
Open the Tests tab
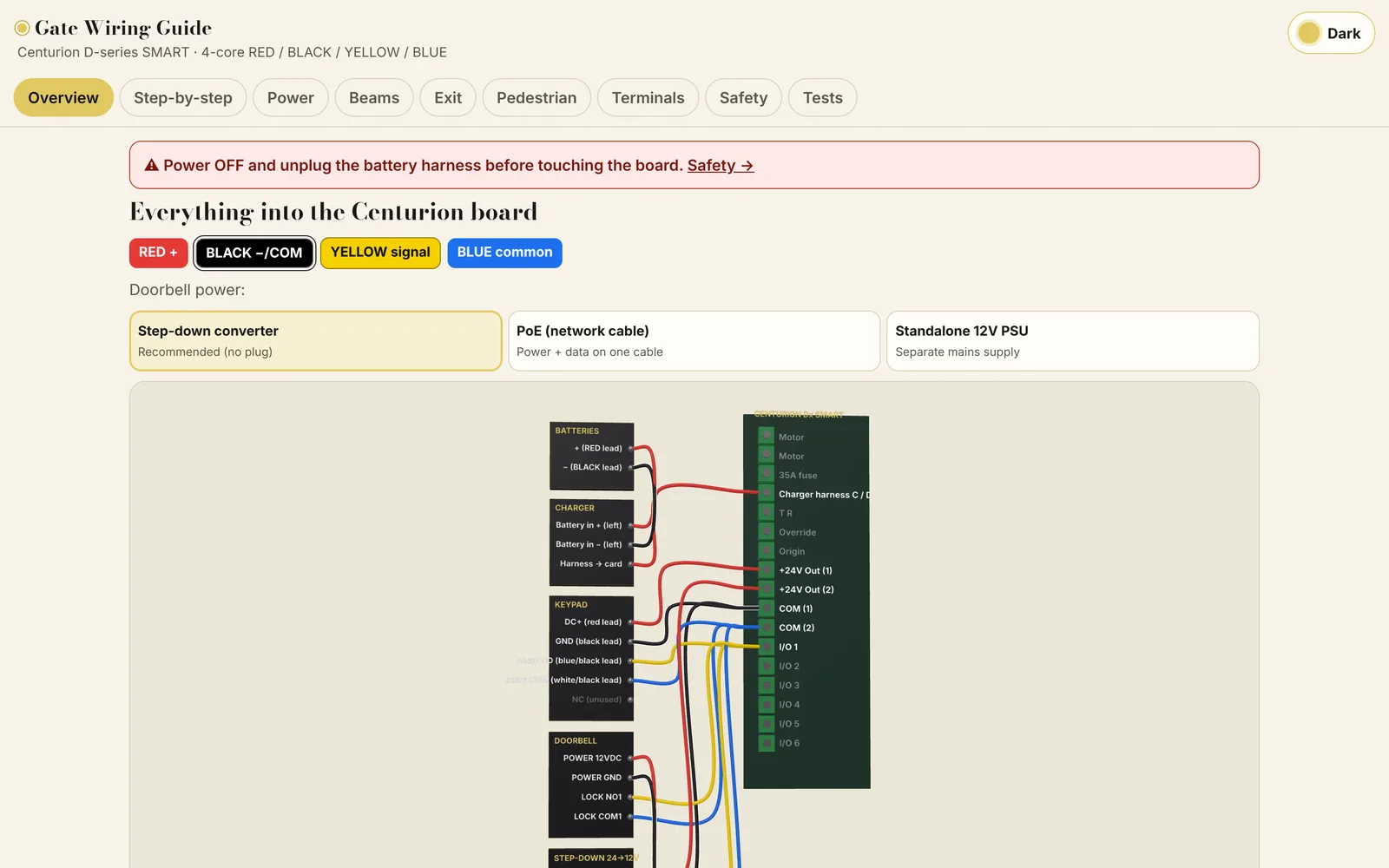[823, 97]
